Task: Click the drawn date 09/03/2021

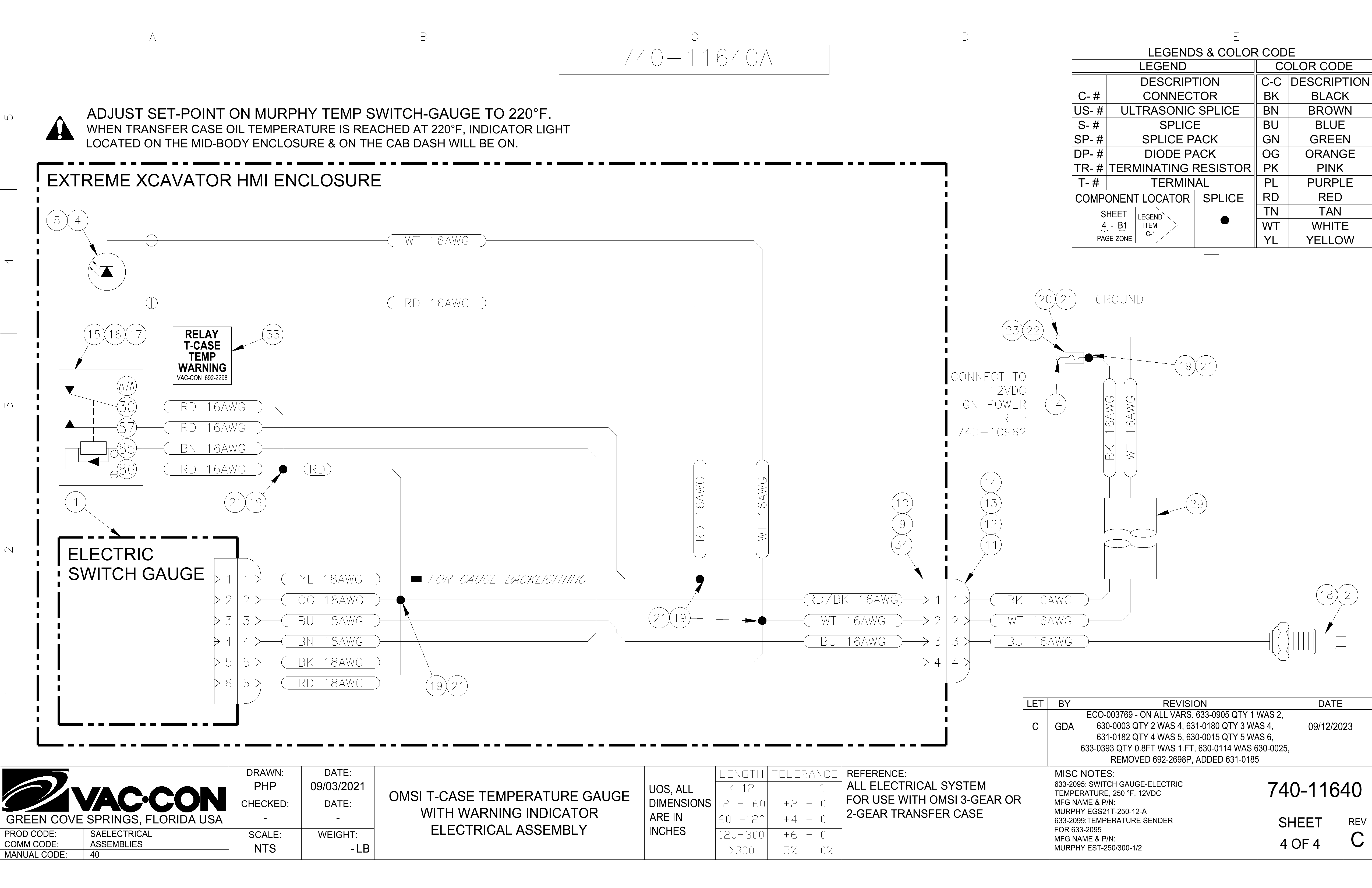Action: [337, 786]
